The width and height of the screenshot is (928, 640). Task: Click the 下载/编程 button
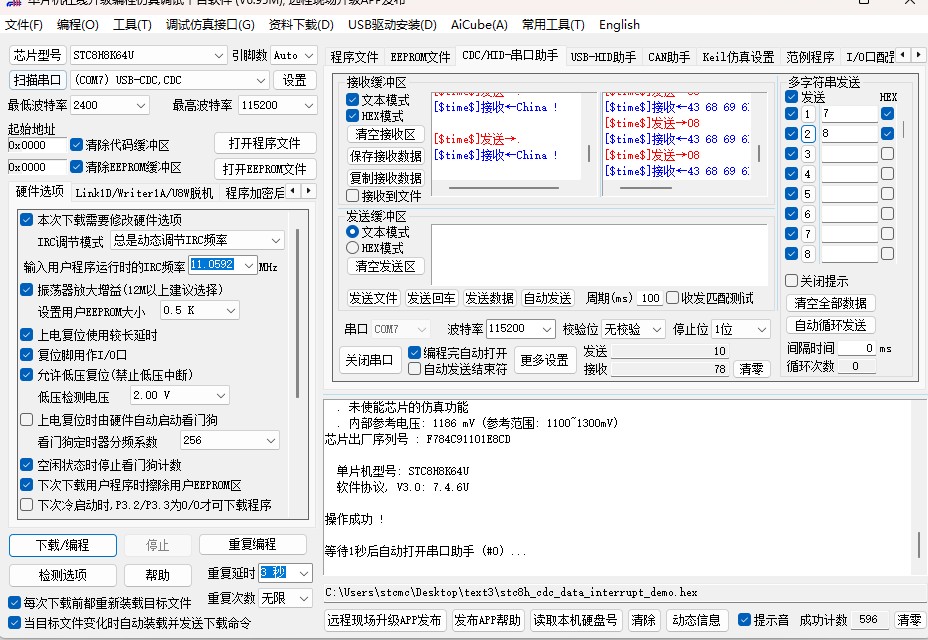63,545
